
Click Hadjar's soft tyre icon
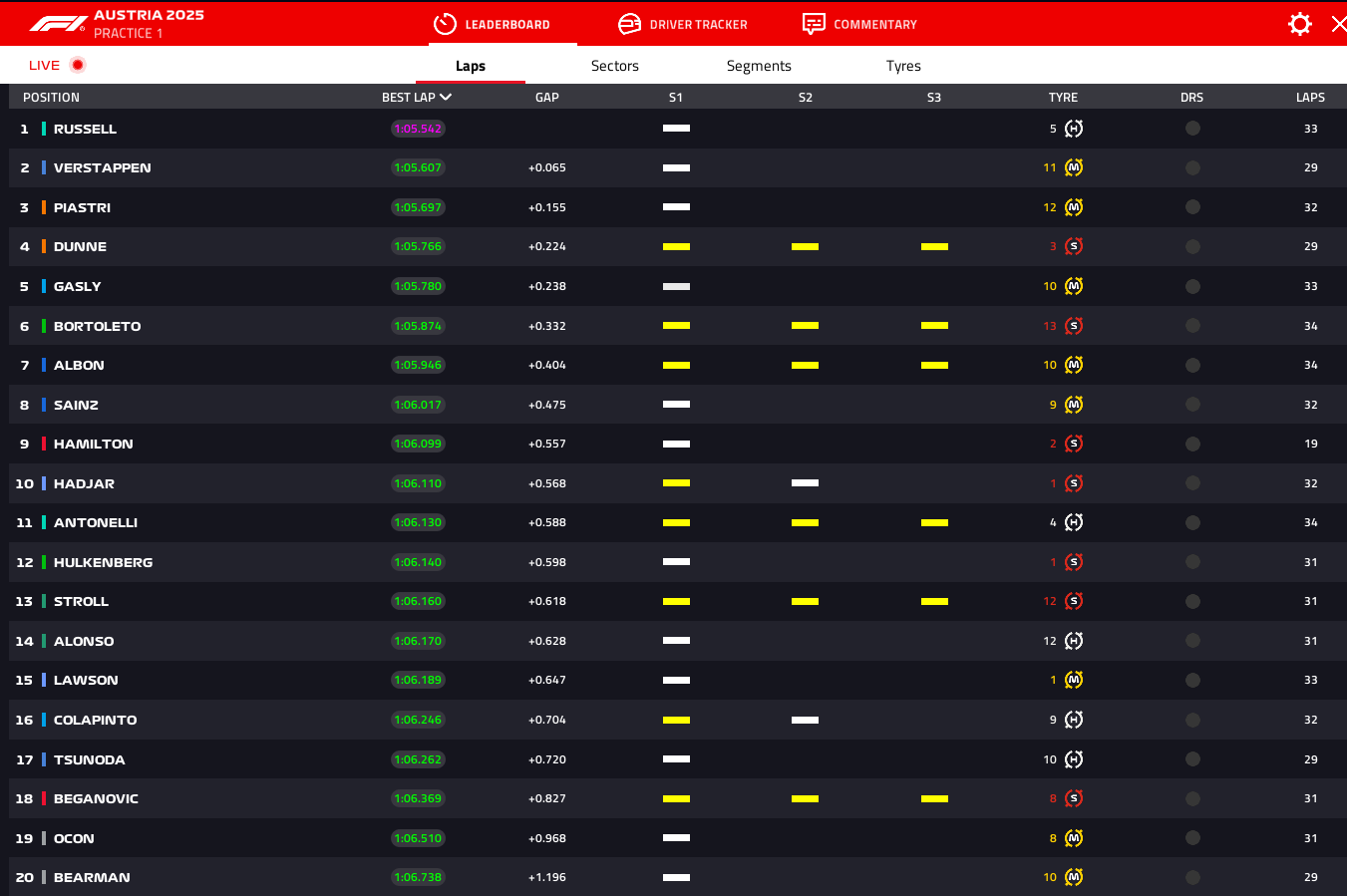pyautogui.click(x=1074, y=483)
